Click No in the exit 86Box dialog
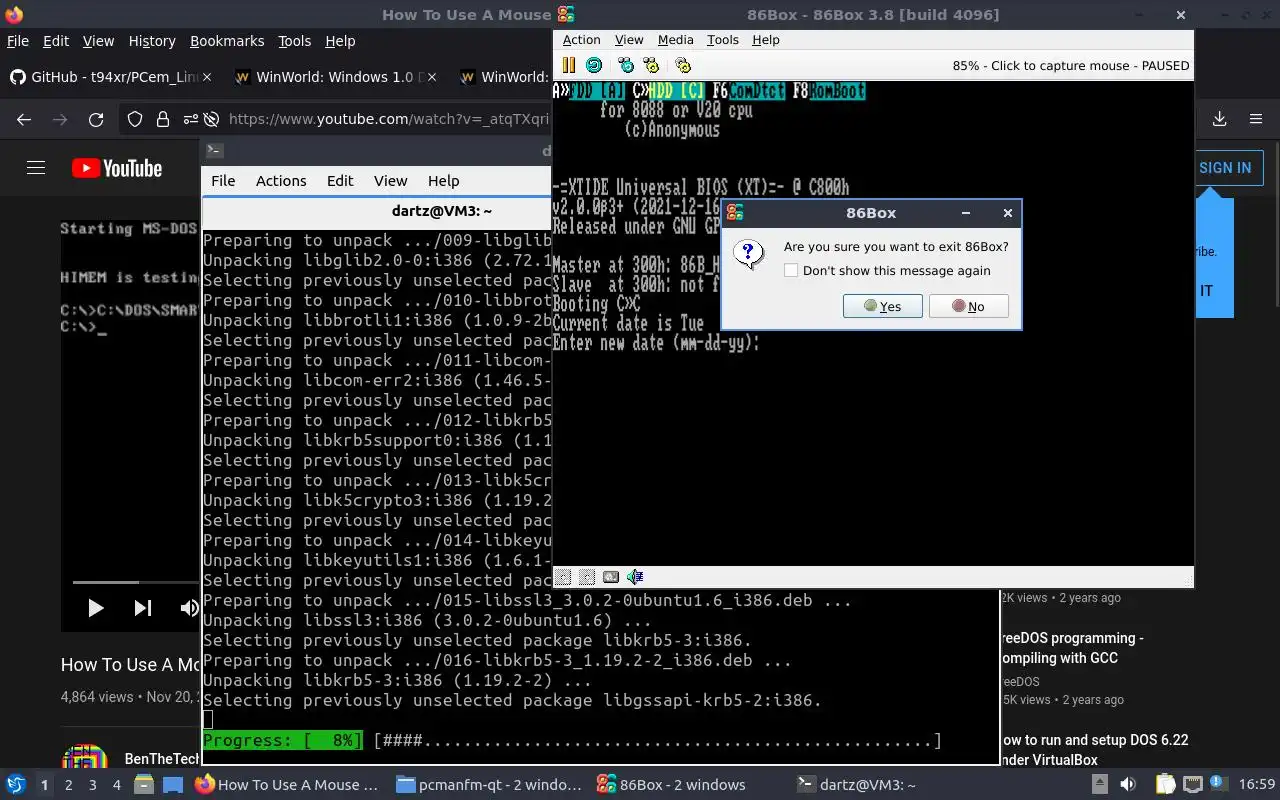1280x800 pixels. 968,306
